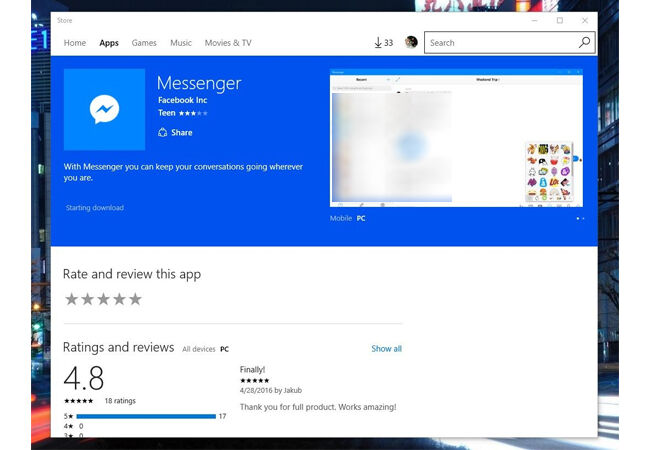Click the 18 ratings count
Viewport: 650px width, 450px height.
click(120, 401)
